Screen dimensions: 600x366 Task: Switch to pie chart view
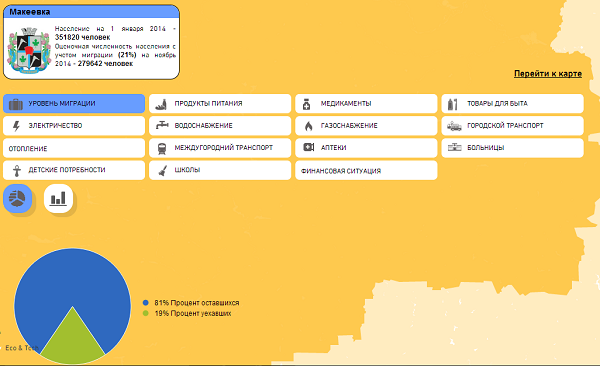(x=18, y=198)
